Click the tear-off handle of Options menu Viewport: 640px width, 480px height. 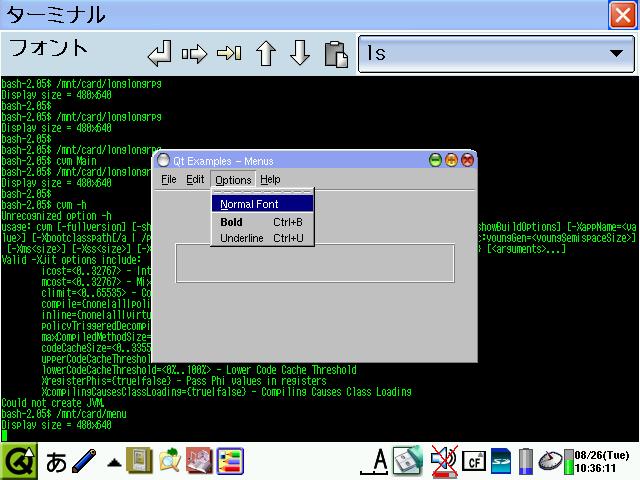pyautogui.click(x=262, y=191)
